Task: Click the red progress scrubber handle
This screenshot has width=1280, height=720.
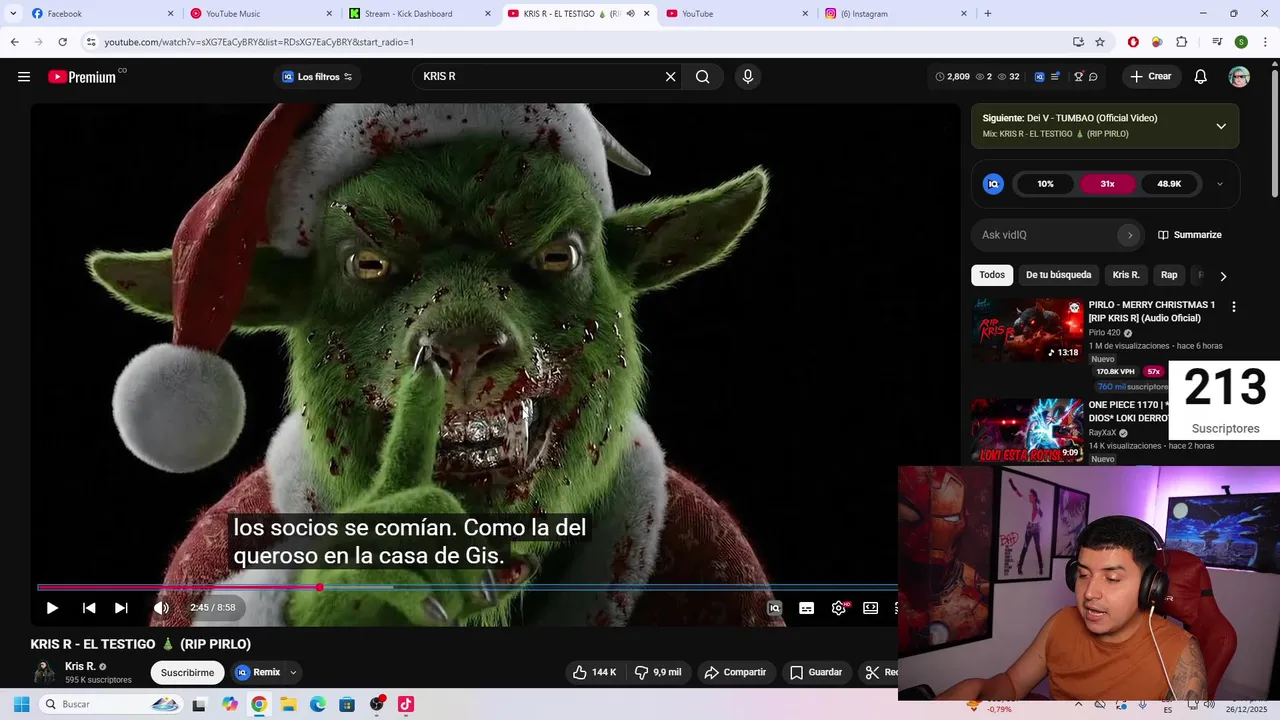Action: click(320, 587)
